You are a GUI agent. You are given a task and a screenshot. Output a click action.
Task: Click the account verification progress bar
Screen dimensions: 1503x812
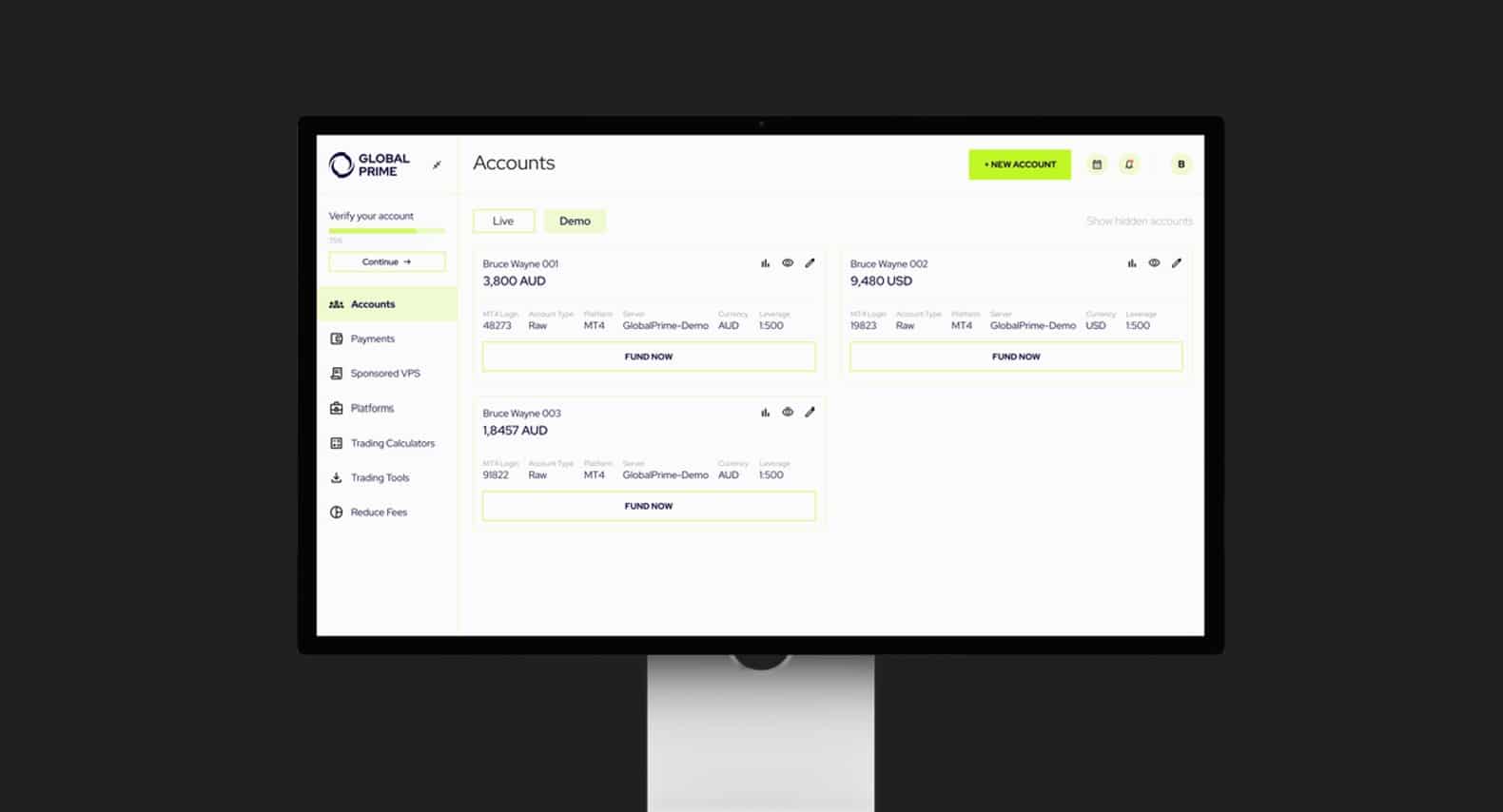[387, 231]
